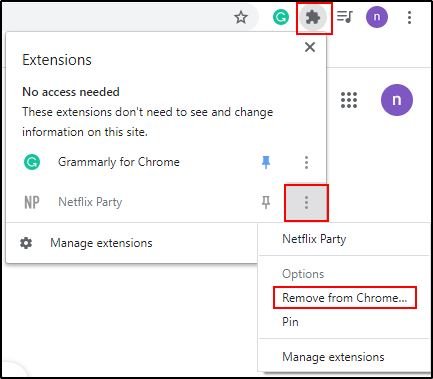Click the address bar field
433x379 pixels.
pyautogui.click(x=130, y=16)
